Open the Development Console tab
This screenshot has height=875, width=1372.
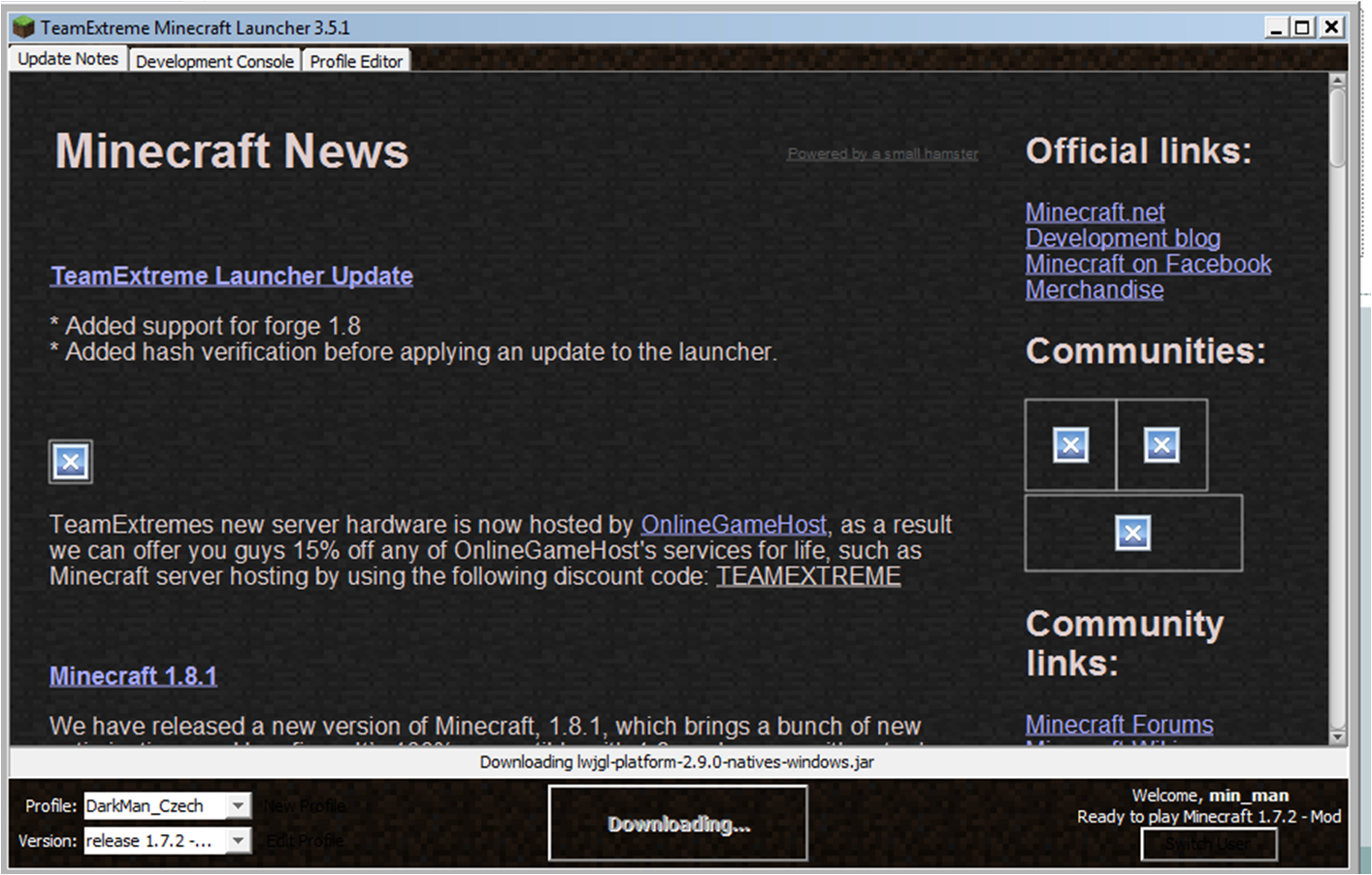tap(214, 61)
